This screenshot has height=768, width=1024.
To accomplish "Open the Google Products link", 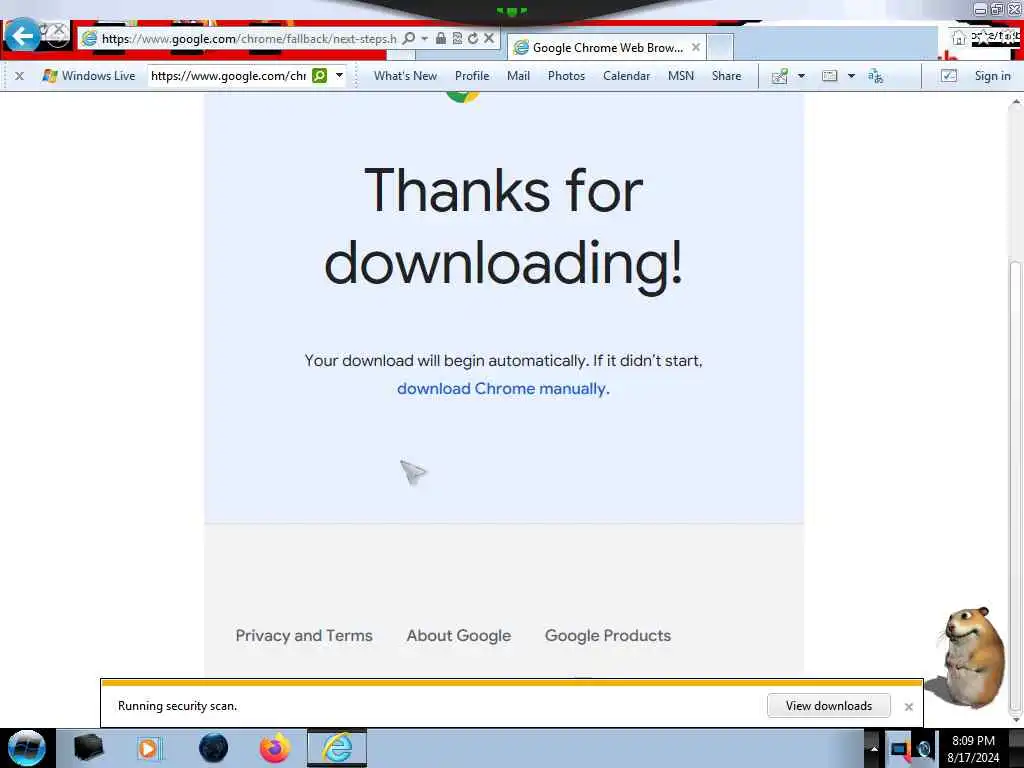I will pos(607,635).
